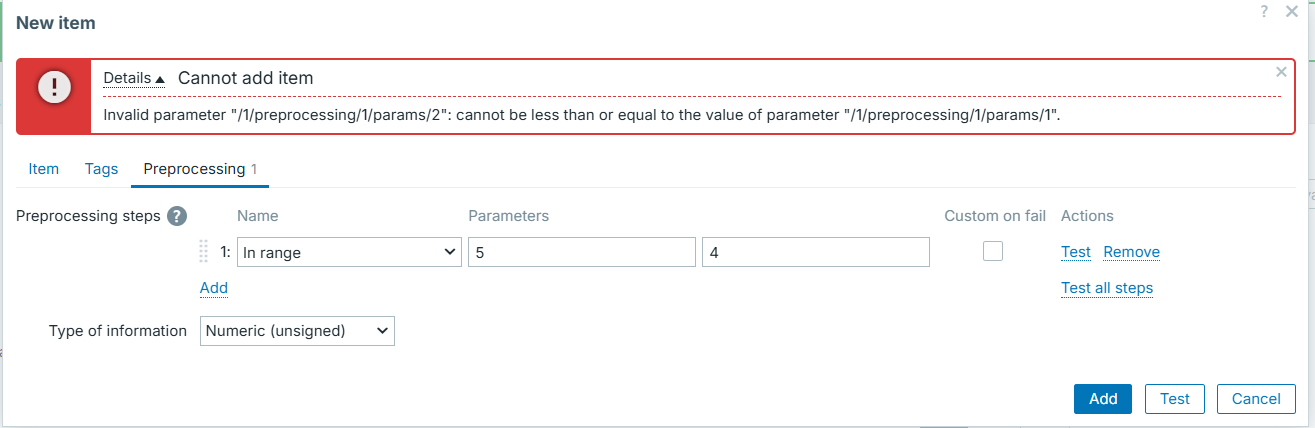The height and width of the screenshot is (428, 1315).
Task: Dismiss the error message with its X
Action: point(1281,72)
